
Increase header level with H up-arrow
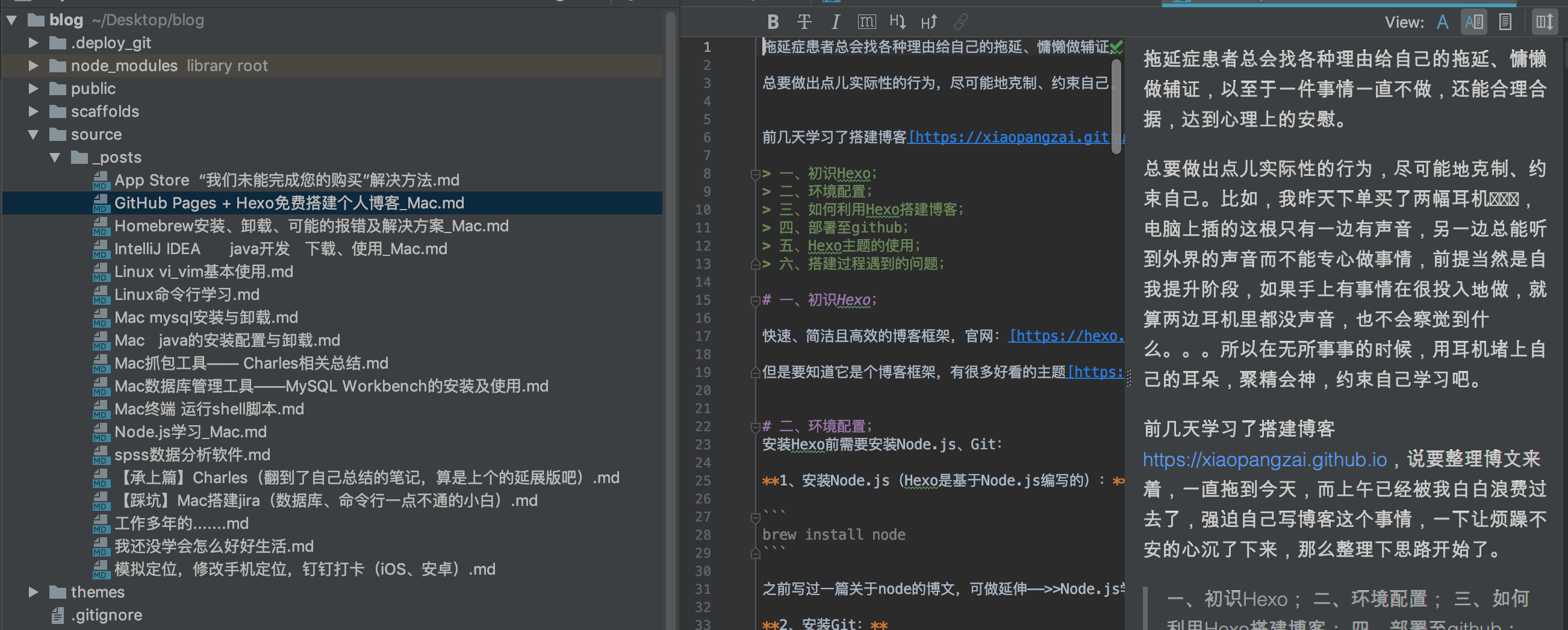[929, 22]
